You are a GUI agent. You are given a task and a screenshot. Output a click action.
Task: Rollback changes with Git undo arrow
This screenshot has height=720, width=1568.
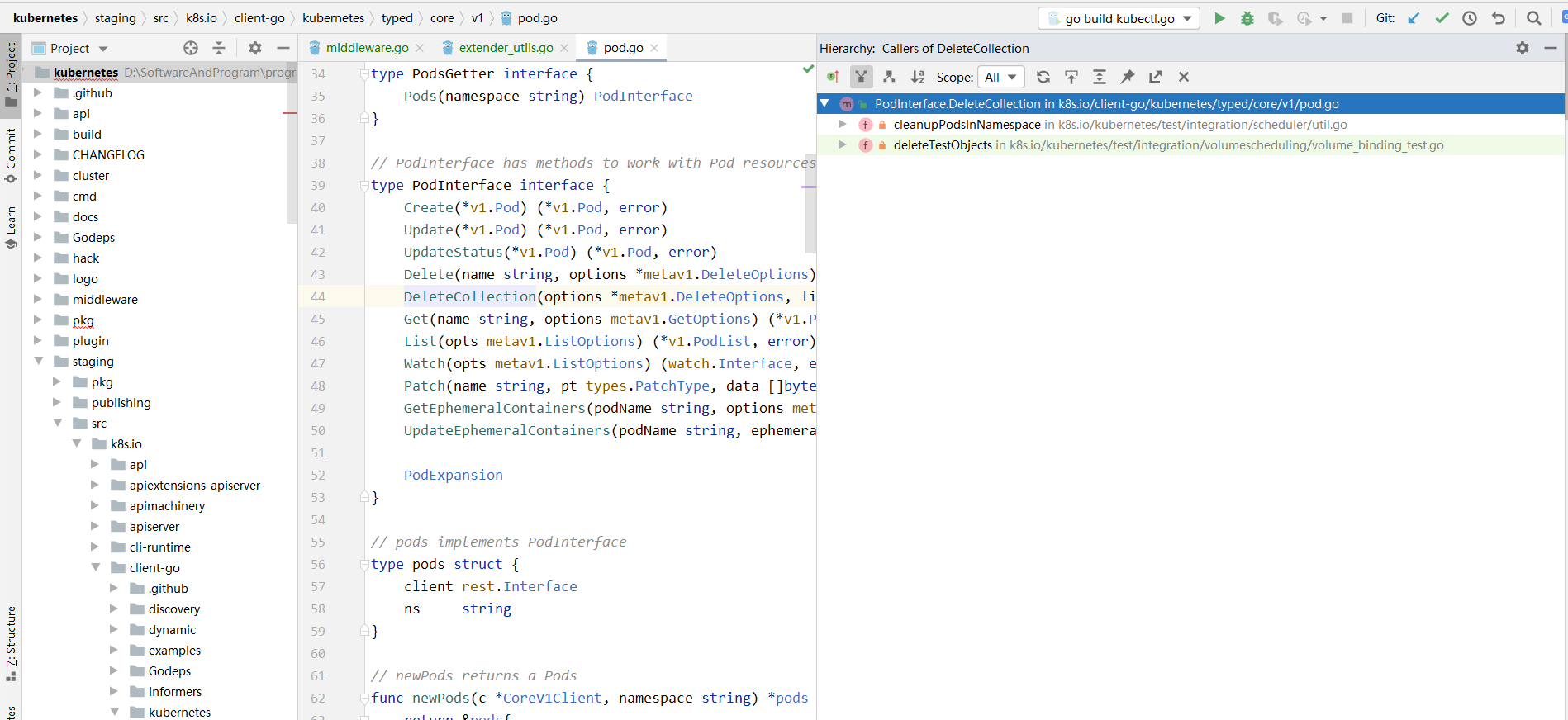1498,18
